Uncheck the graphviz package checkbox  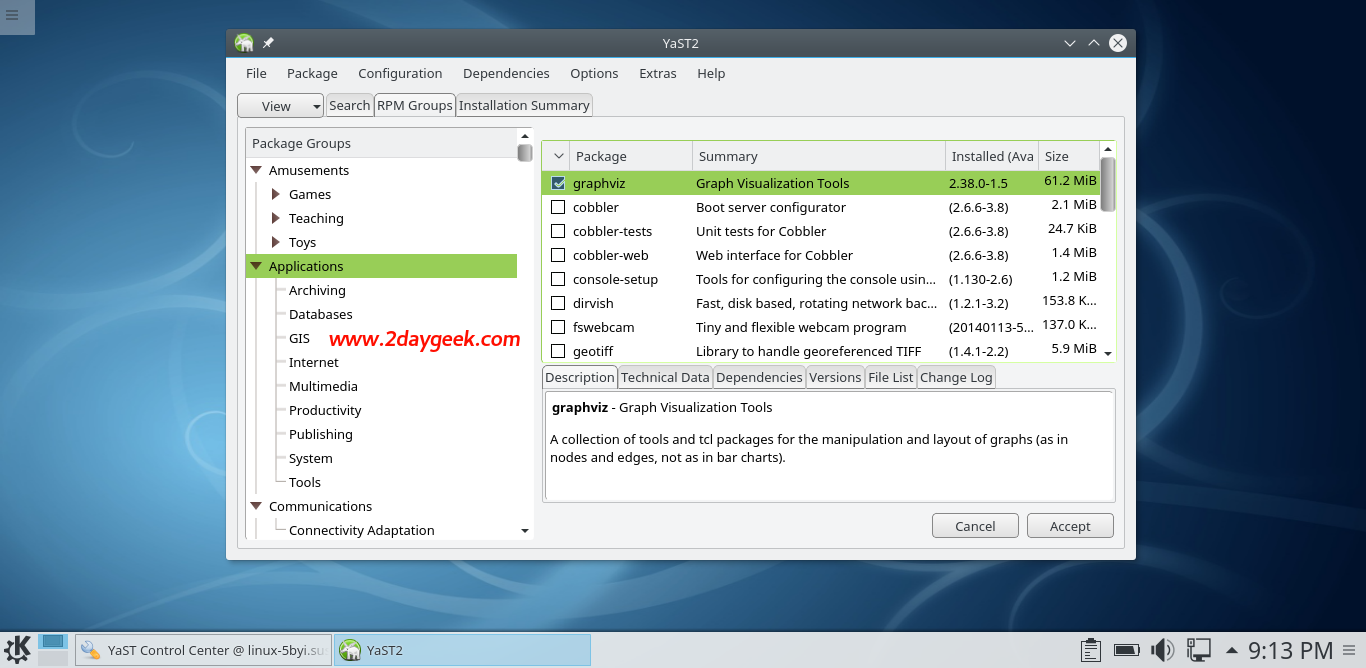(x=558, y=183)
